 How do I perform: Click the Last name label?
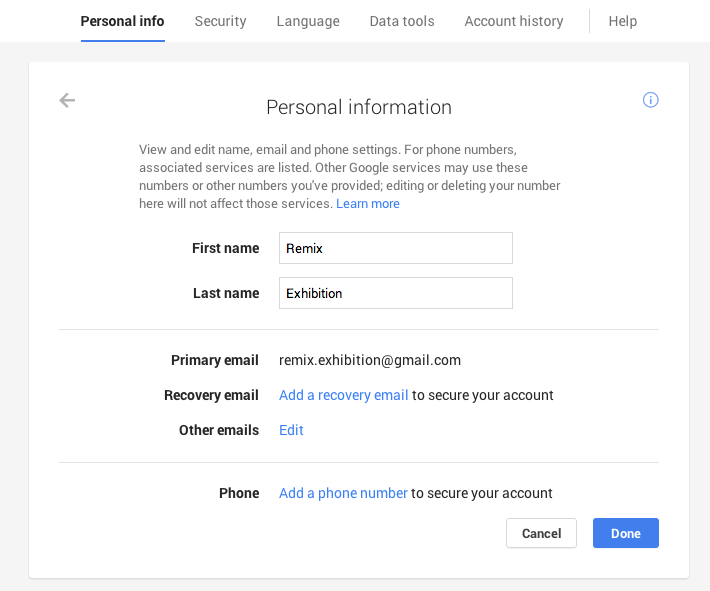pyautogui.click(x=226, y=293)
